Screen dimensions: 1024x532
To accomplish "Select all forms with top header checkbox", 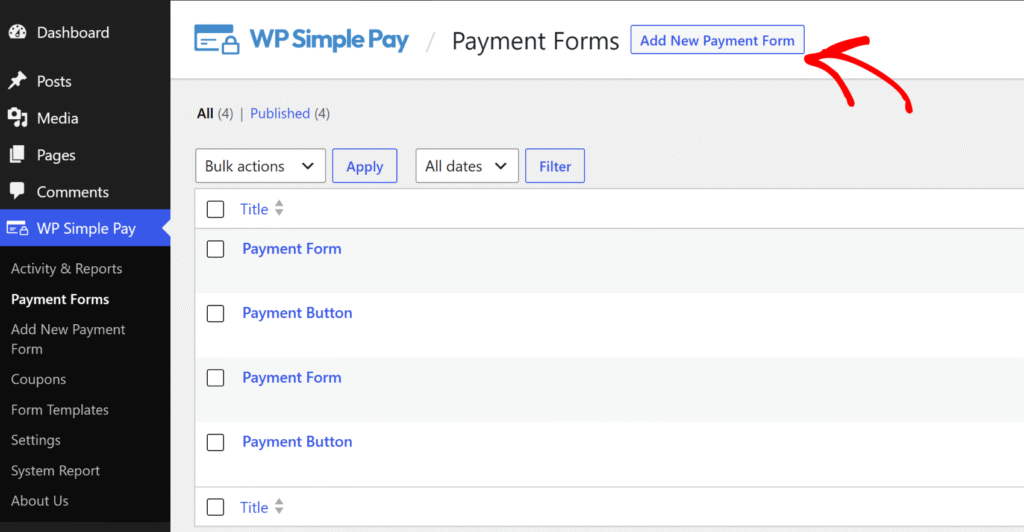I will (x=216, y=209).
